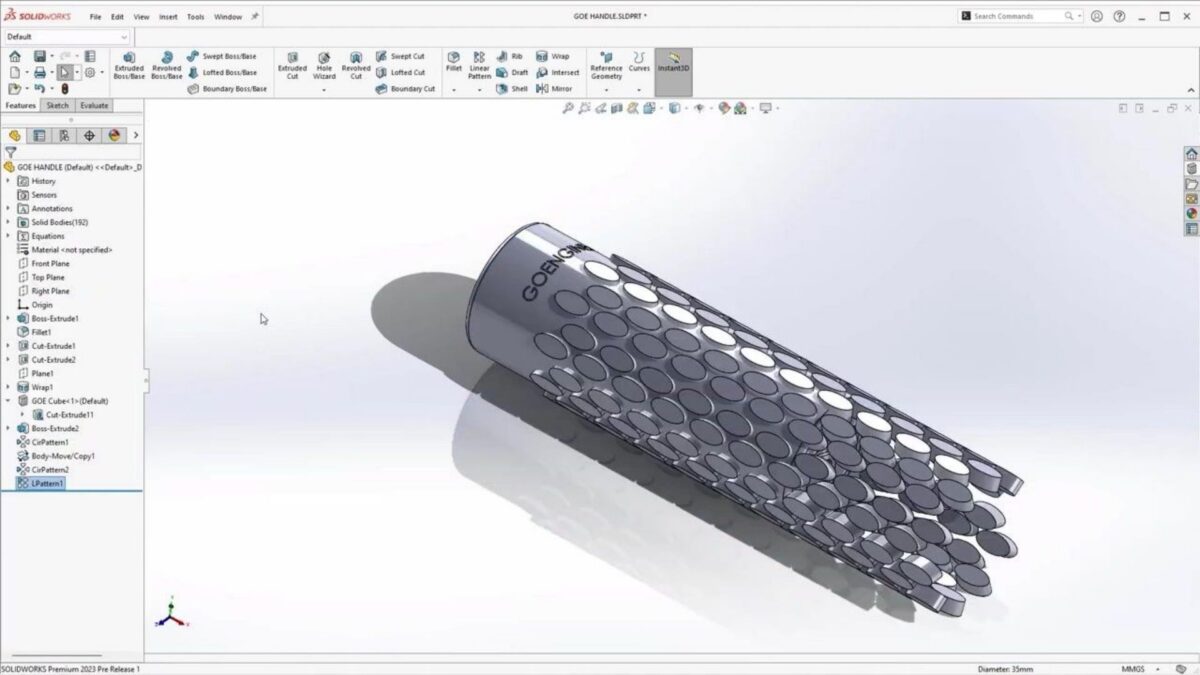Open the DimXpertManager tab icon
This screenshot has height=675, width=1200.
click(89, 135)
